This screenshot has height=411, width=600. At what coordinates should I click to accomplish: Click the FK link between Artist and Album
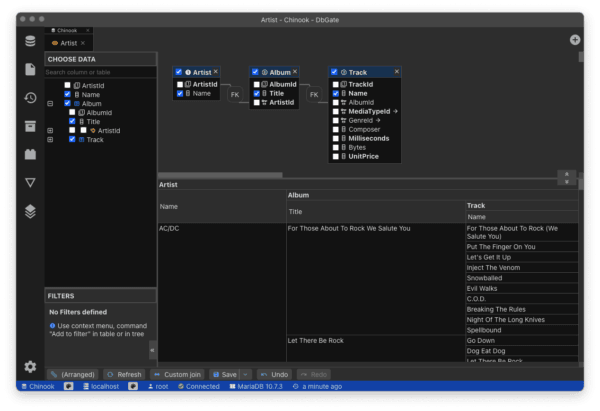pos(235,95)
